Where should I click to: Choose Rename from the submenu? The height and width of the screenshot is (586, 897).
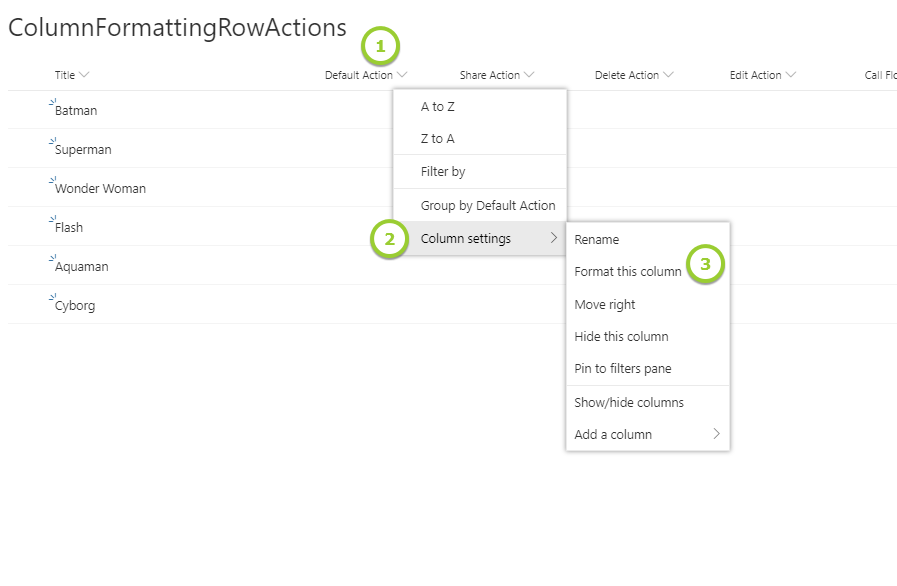tap(597, 240)
